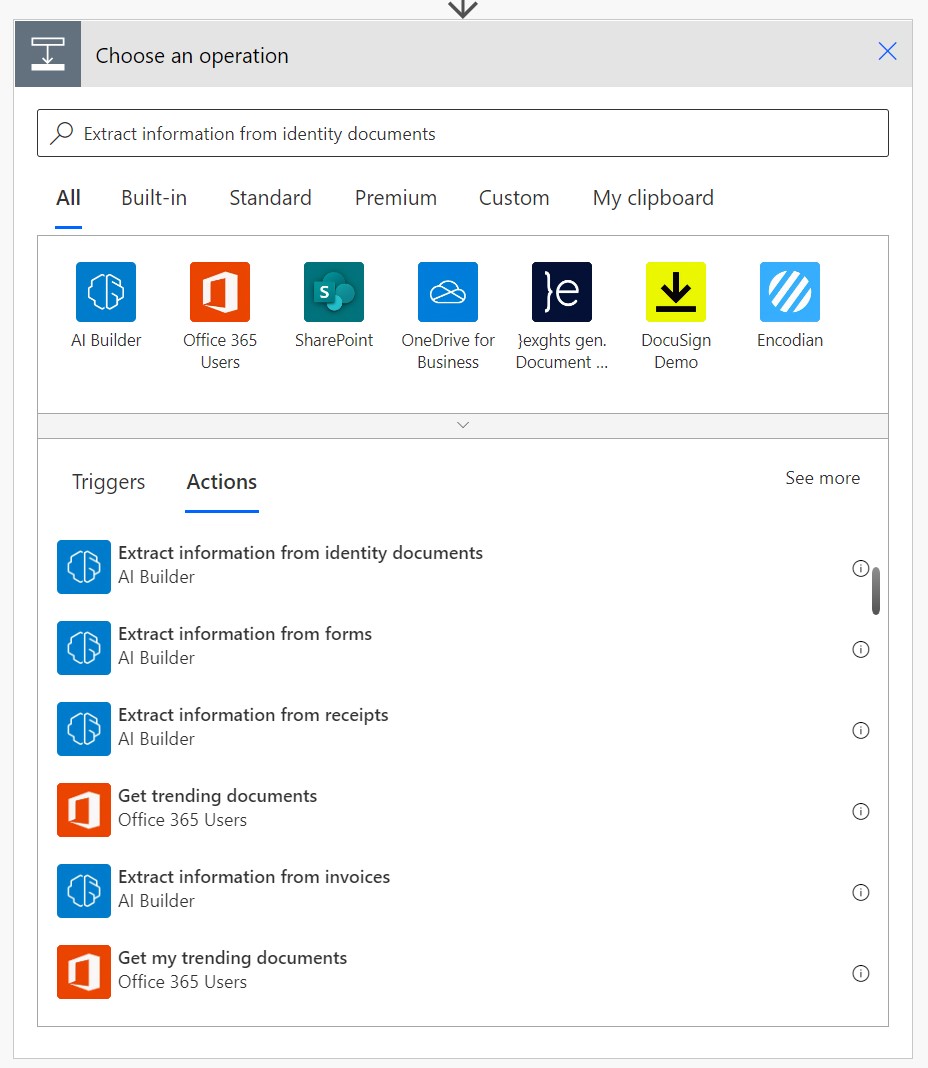The height and width of the screenshot is (1068, 928).
Task: Select the Office 365 Users connector icon
Action: 220,292
